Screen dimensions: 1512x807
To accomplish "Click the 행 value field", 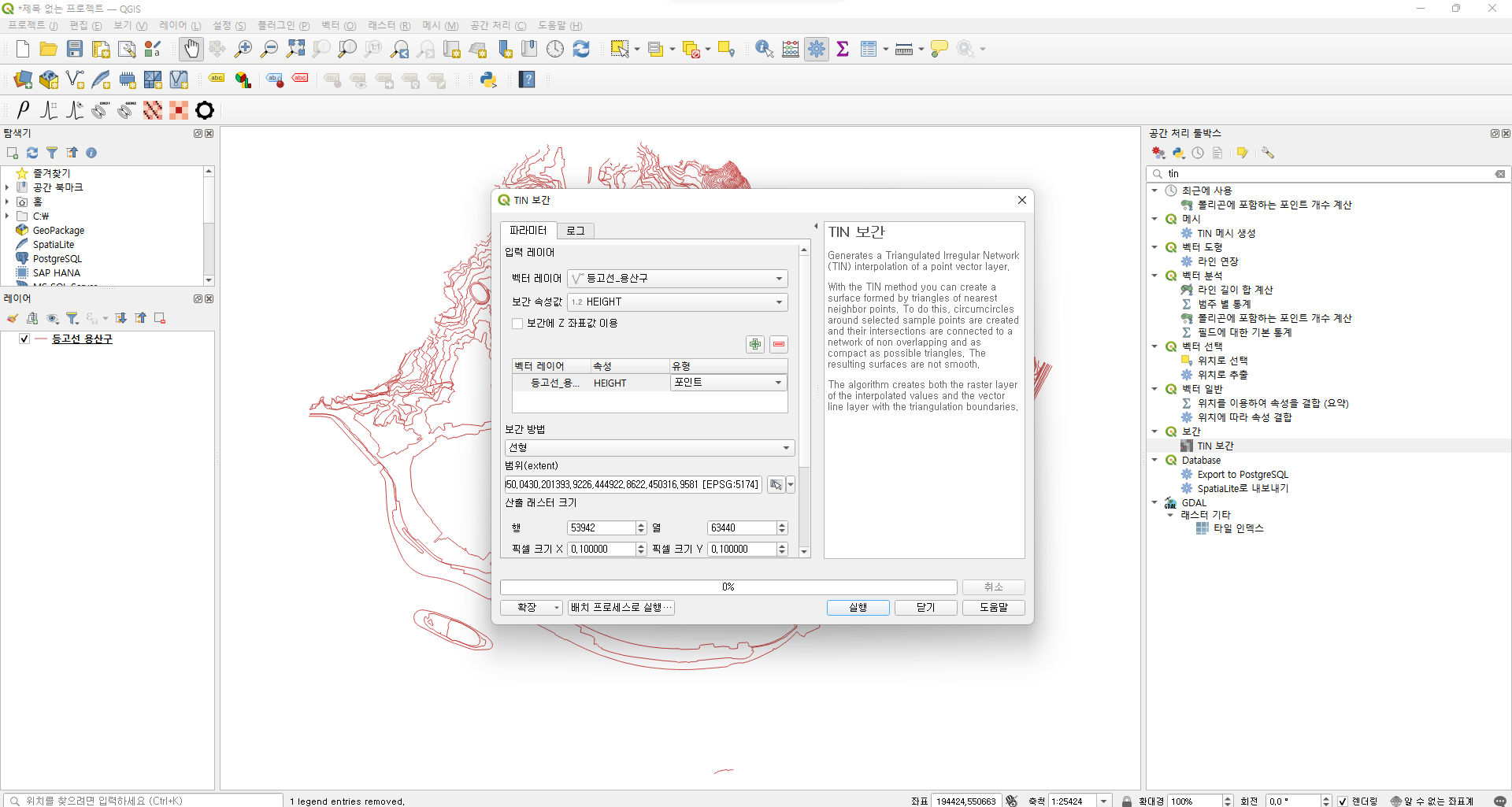I will point(602,528).
